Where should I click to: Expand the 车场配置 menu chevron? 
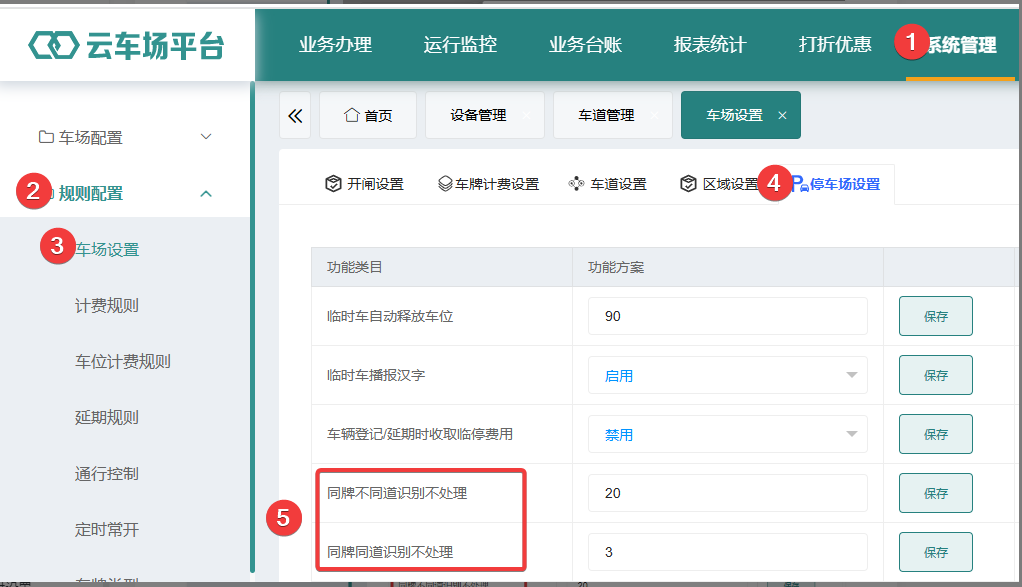point(206,137)
